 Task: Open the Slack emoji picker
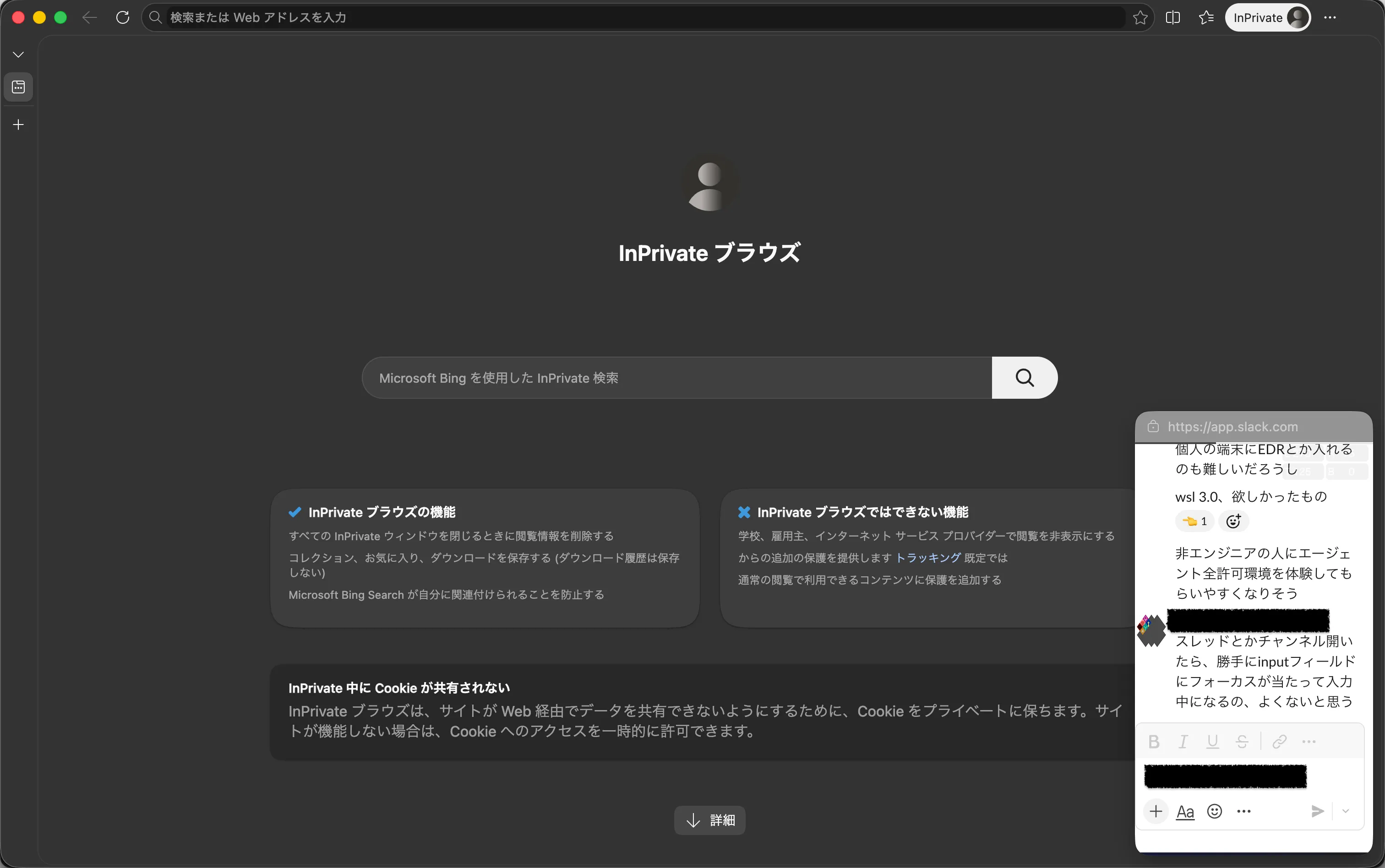(1215, 811)
